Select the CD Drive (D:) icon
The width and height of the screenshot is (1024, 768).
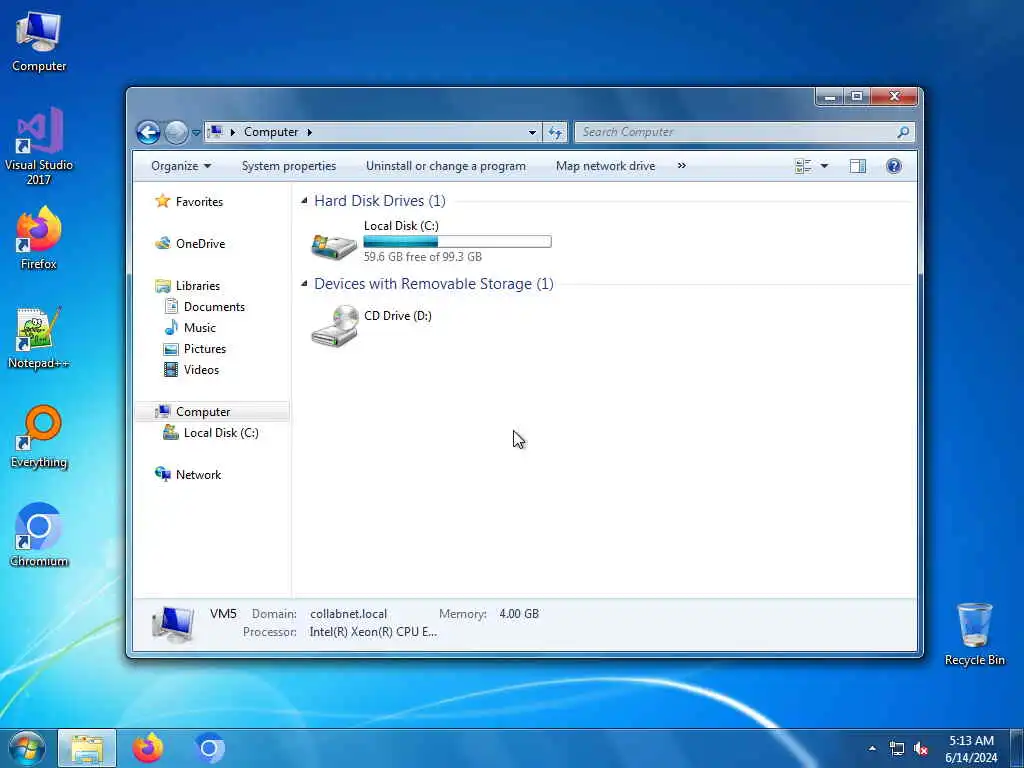click(x=335, y=326)
